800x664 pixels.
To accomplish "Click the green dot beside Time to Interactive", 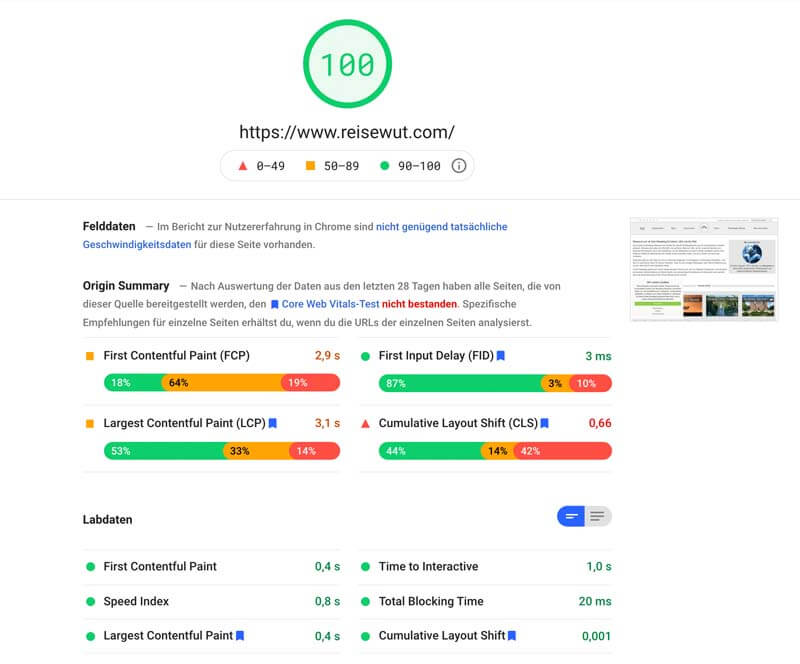I will click(365, 567).
